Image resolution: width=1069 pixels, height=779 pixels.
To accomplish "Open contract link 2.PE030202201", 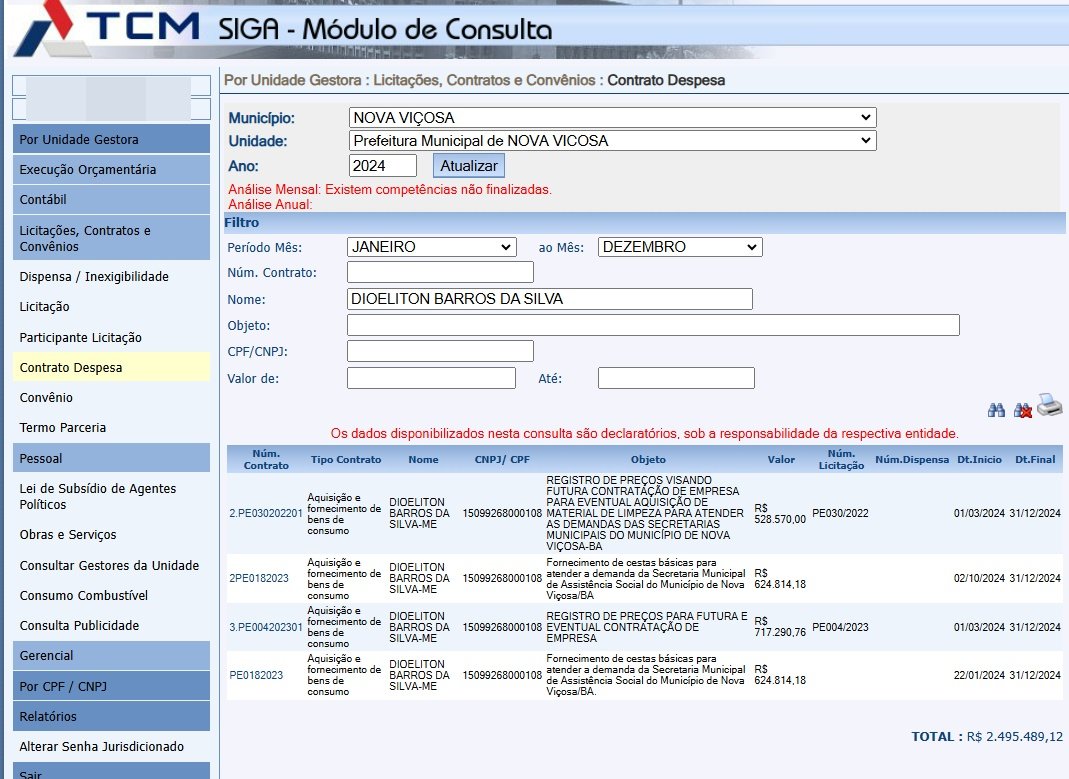I will click(265, 514).
